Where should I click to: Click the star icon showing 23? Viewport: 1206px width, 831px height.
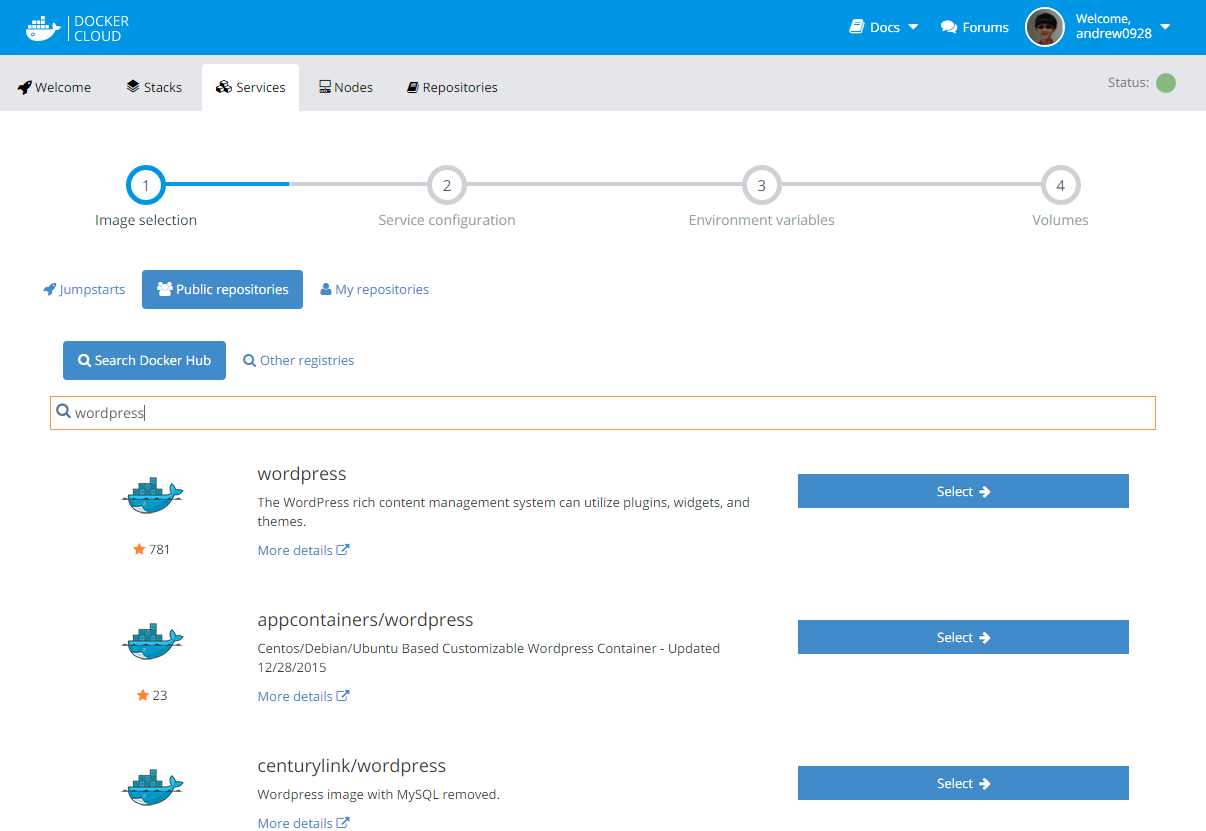pyautogui.click(x=143, y=695)
